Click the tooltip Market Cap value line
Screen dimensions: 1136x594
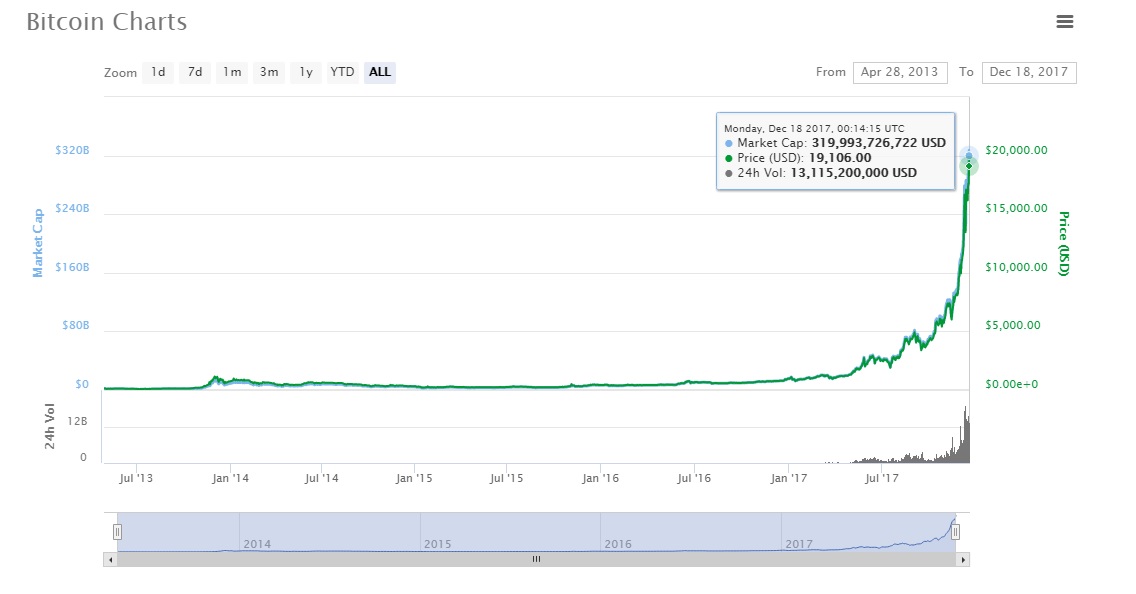(x=835, y=143)
